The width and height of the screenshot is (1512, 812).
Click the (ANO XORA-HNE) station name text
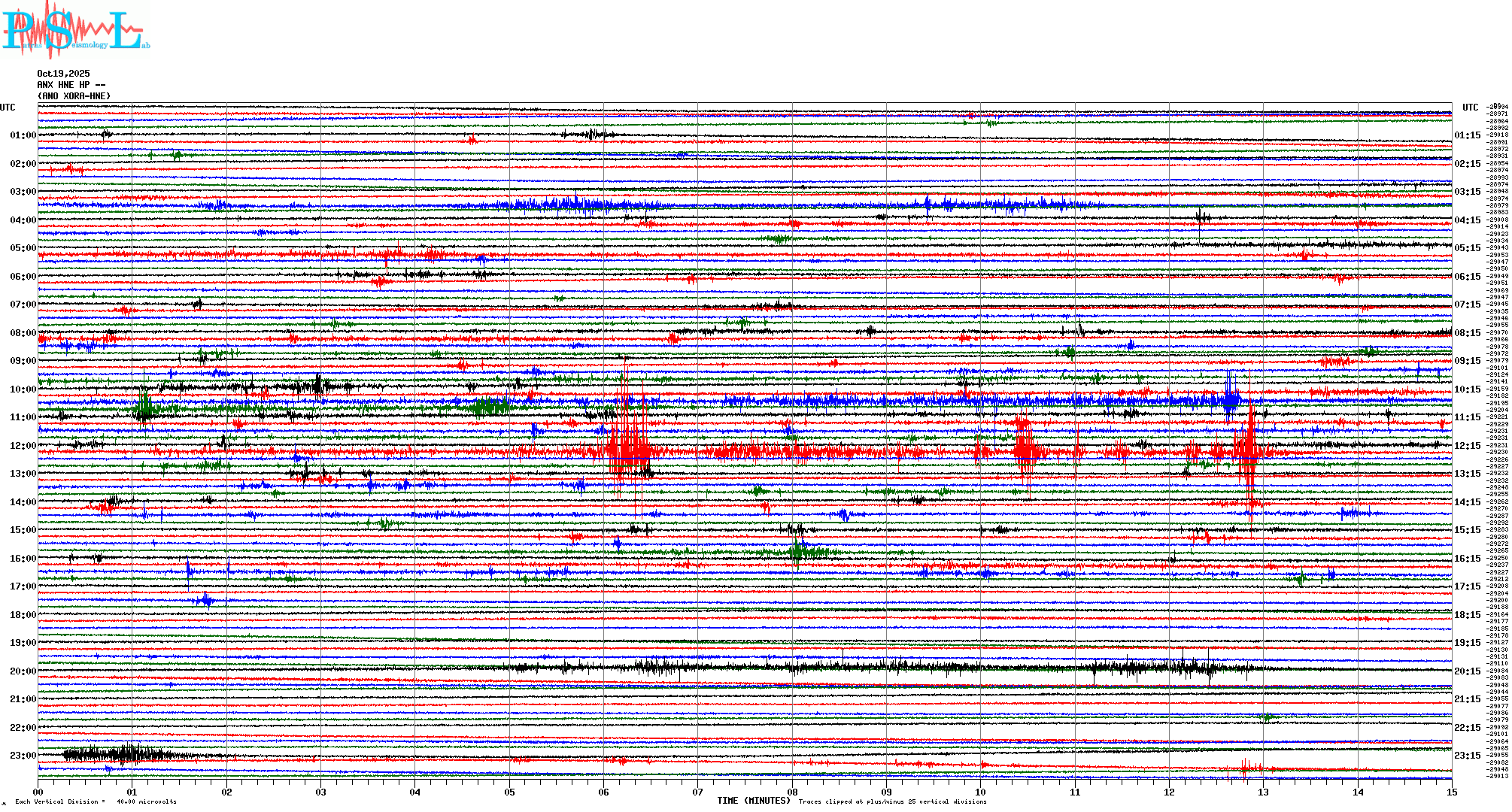pyautogui.click(x=74, y=96)
